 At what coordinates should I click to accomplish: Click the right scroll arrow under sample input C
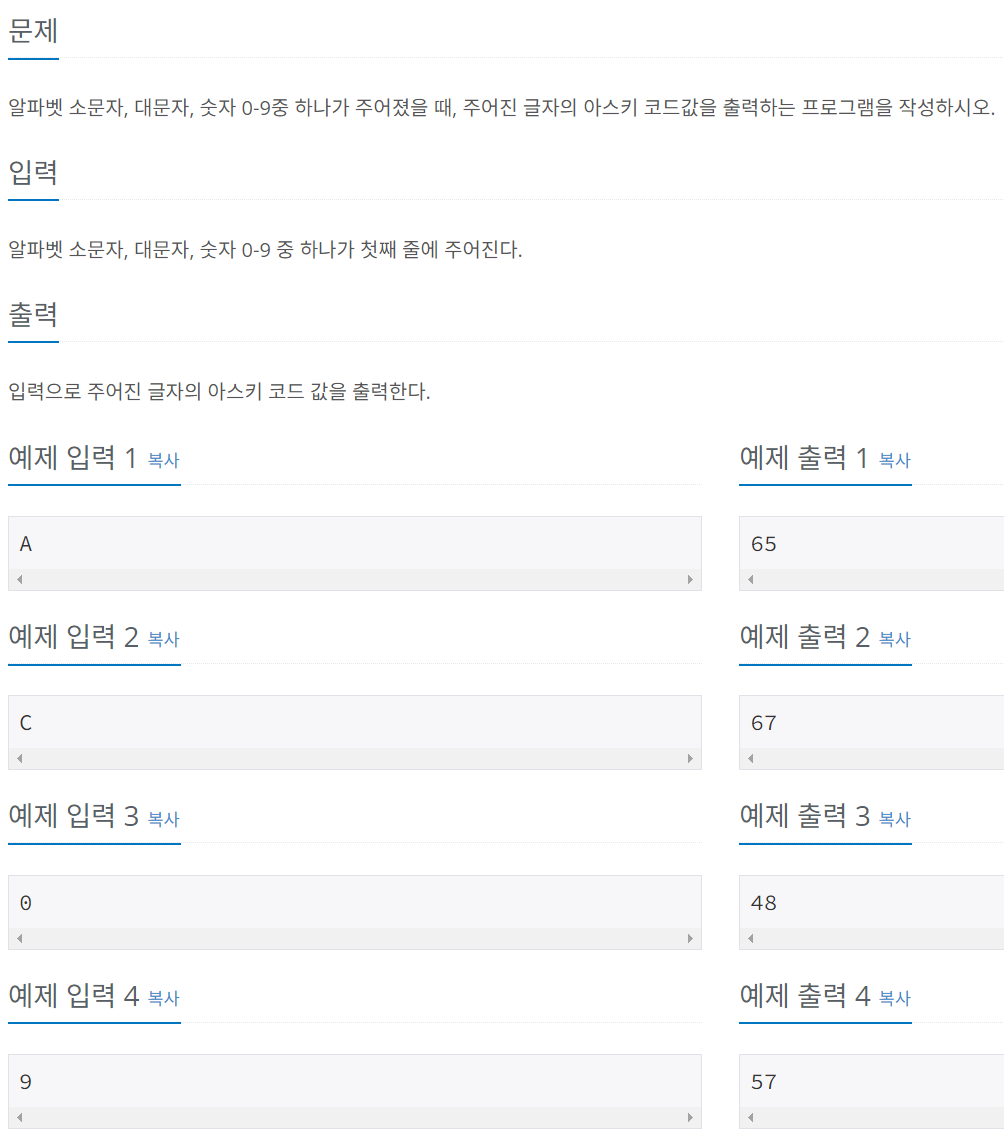click(691, 758)
